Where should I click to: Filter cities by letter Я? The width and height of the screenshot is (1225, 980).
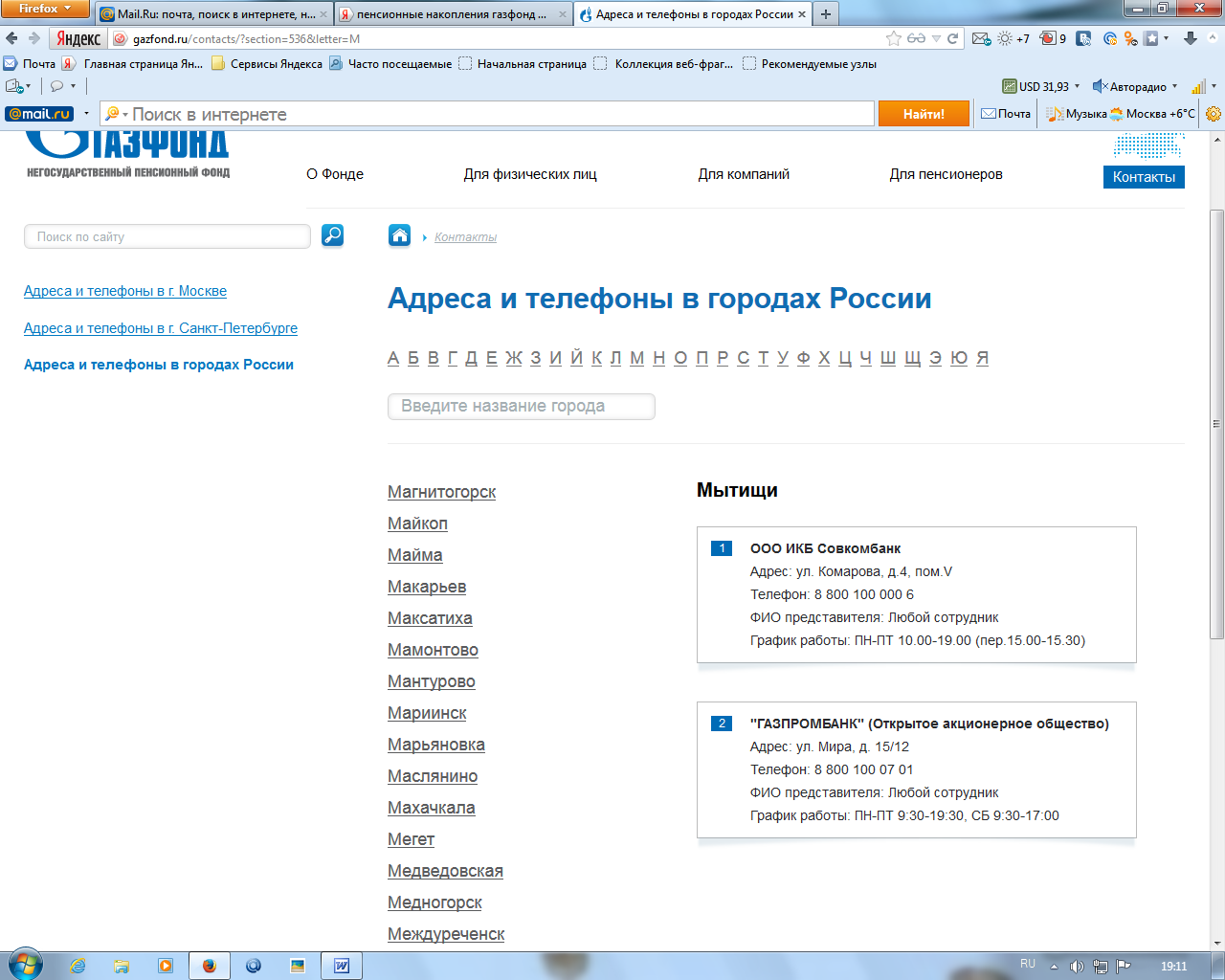pyautogui.click(x=982, y=358)
